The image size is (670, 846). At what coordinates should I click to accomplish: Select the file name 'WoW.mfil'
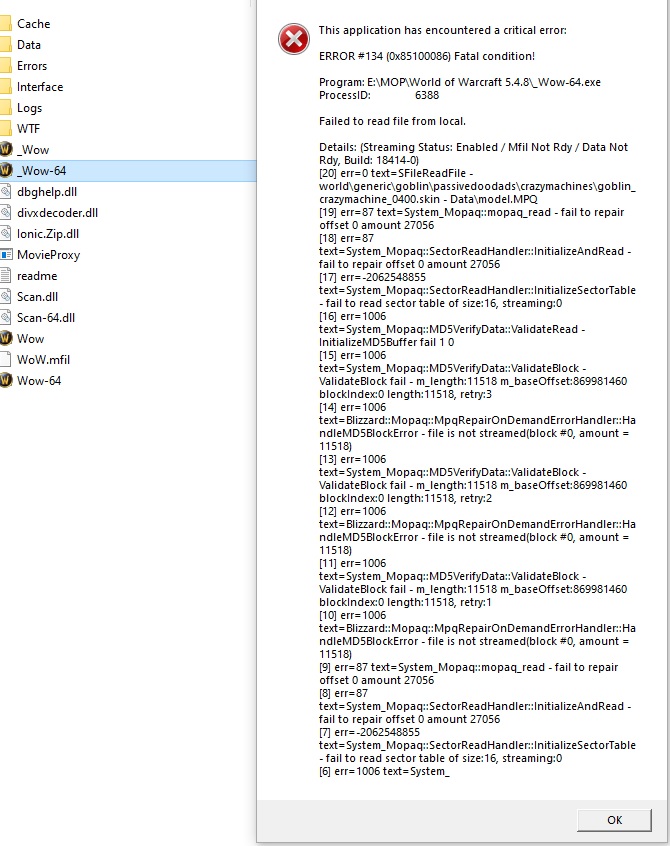[43, 360]
